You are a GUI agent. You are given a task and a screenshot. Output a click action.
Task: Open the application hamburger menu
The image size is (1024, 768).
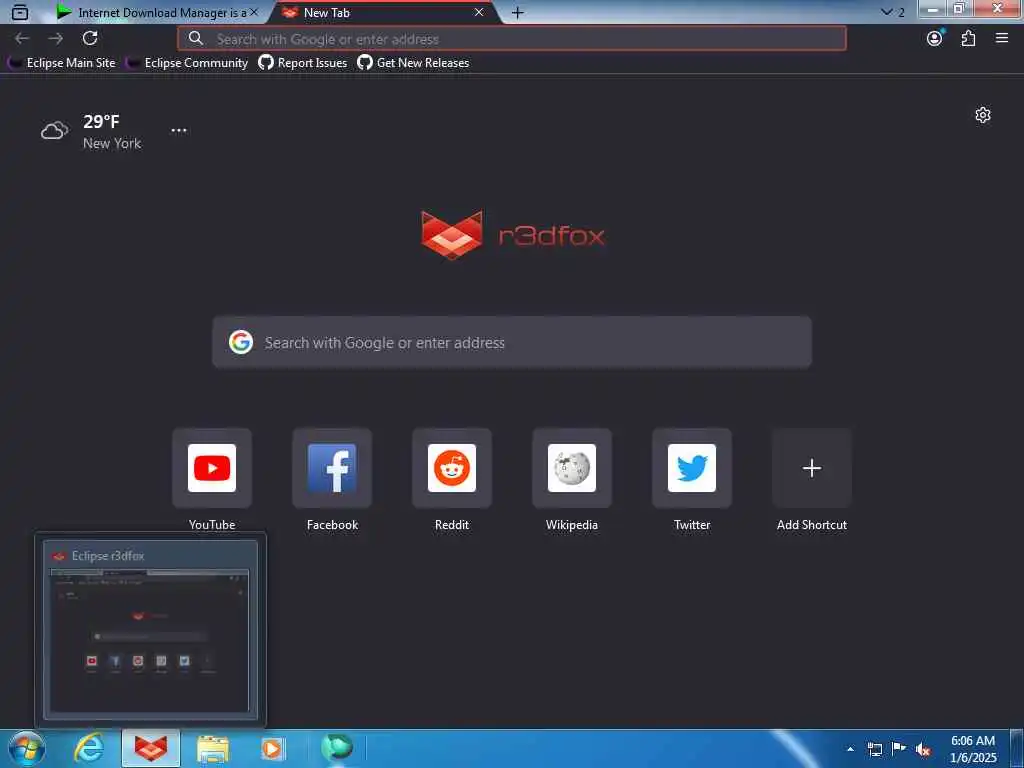(x=1002, y=39)
